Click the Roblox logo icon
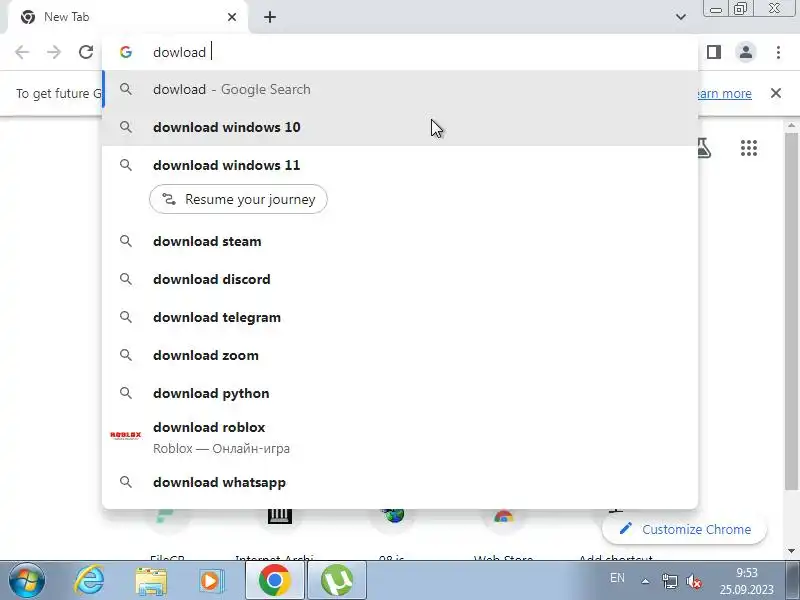 pyautogui.click(x=126, y=435)
